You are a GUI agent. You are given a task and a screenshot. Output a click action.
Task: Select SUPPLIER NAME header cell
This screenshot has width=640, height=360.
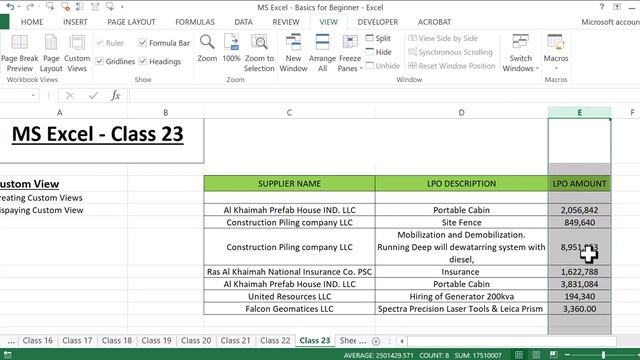click(289, 184)
